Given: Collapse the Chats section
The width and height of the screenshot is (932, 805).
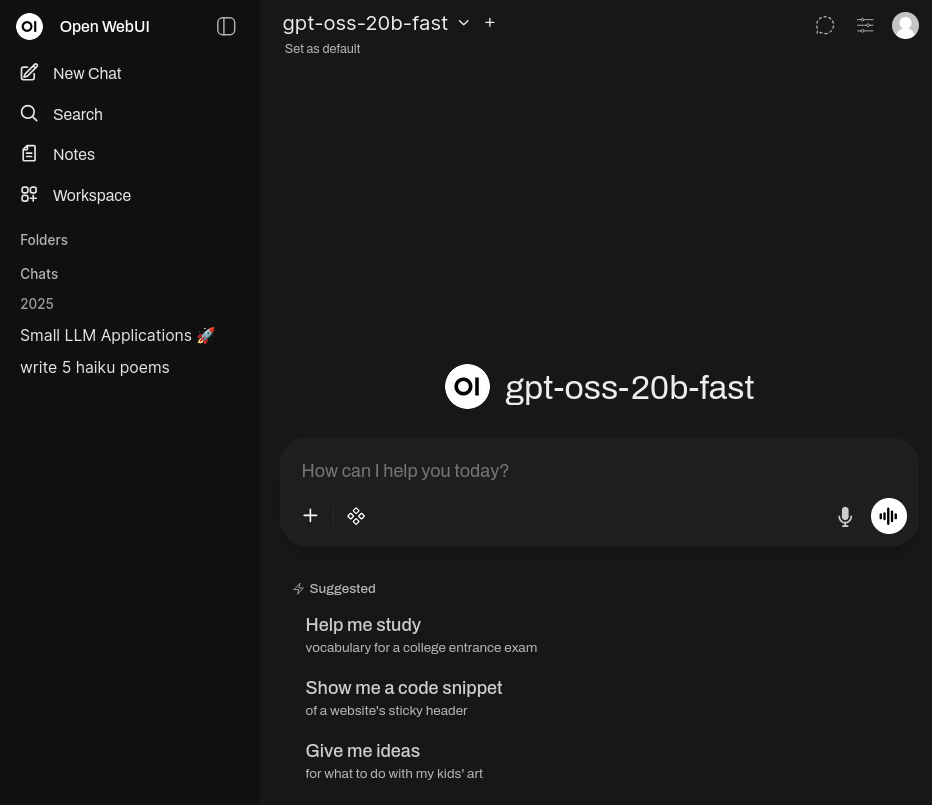Looking at the screenshot, I should coord(39,274).
